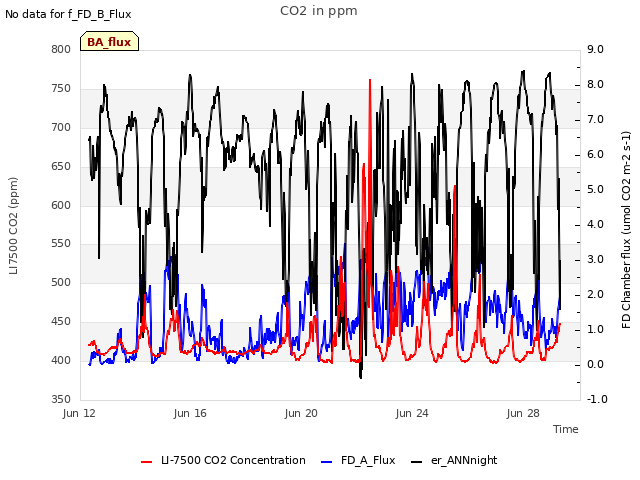Click the 'Jun 12' date tick label
The height and width of the screenshot is (480, 640).
[79, 413]
